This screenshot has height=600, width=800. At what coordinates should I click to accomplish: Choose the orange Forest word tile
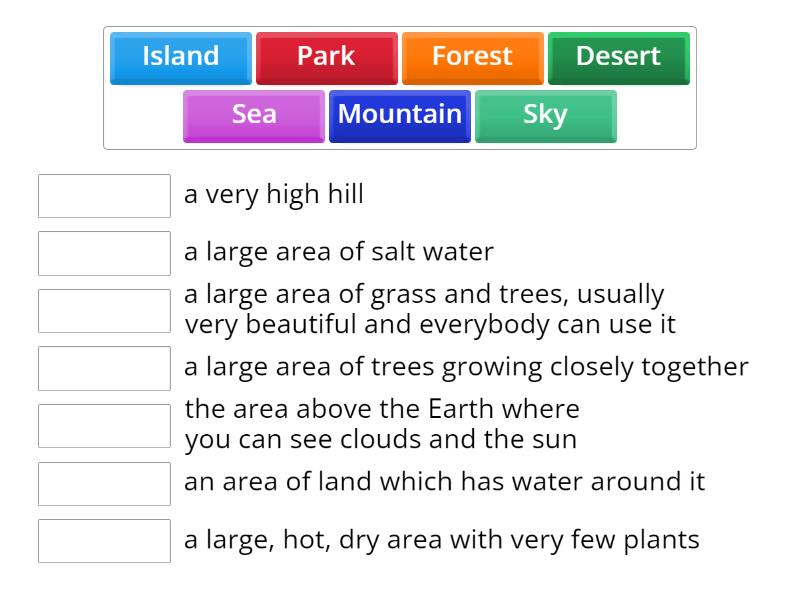[472, 58]
